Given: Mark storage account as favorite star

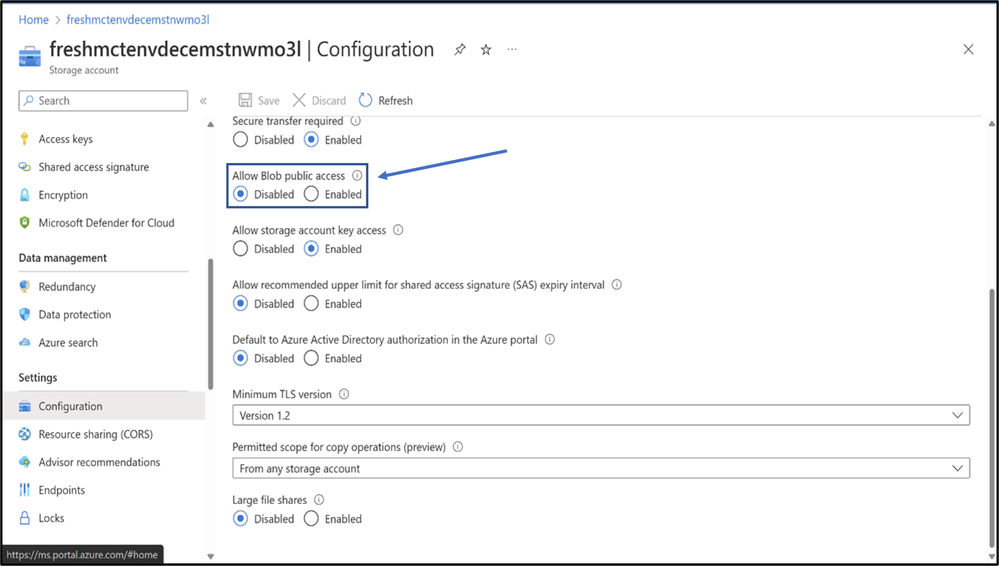Looking at the screenshot, I should click(x=486, y=50).
